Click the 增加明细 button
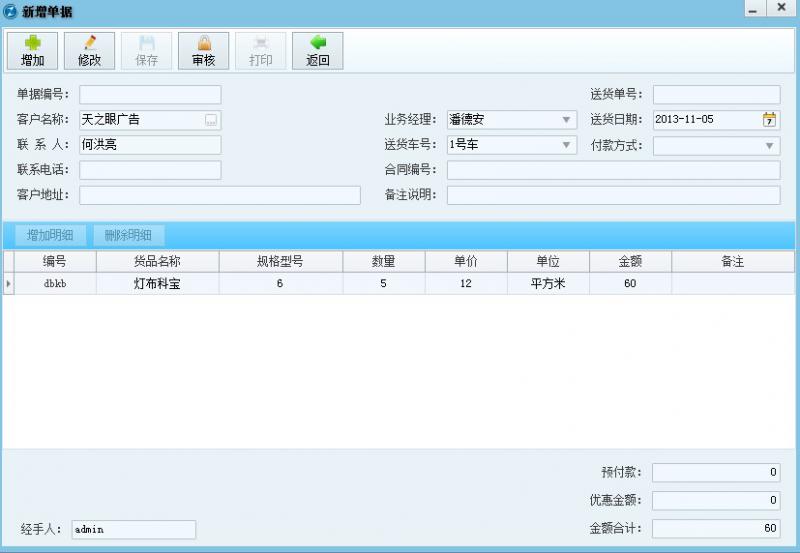The width and height of the screenshot is (800, 553). click(50, 236)
